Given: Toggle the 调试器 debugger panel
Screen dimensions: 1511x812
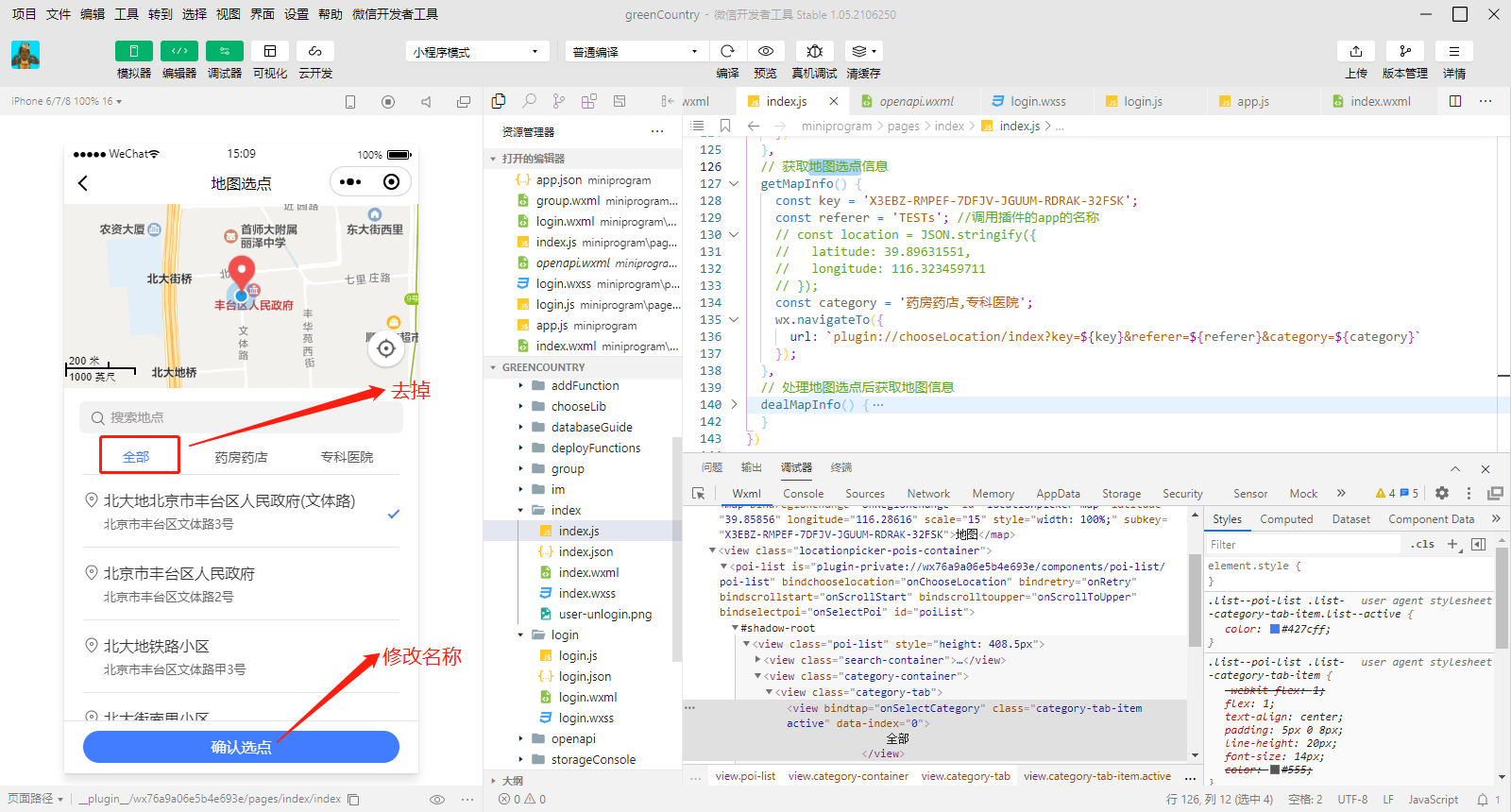Looking at the screenshot, I should 225,51.
